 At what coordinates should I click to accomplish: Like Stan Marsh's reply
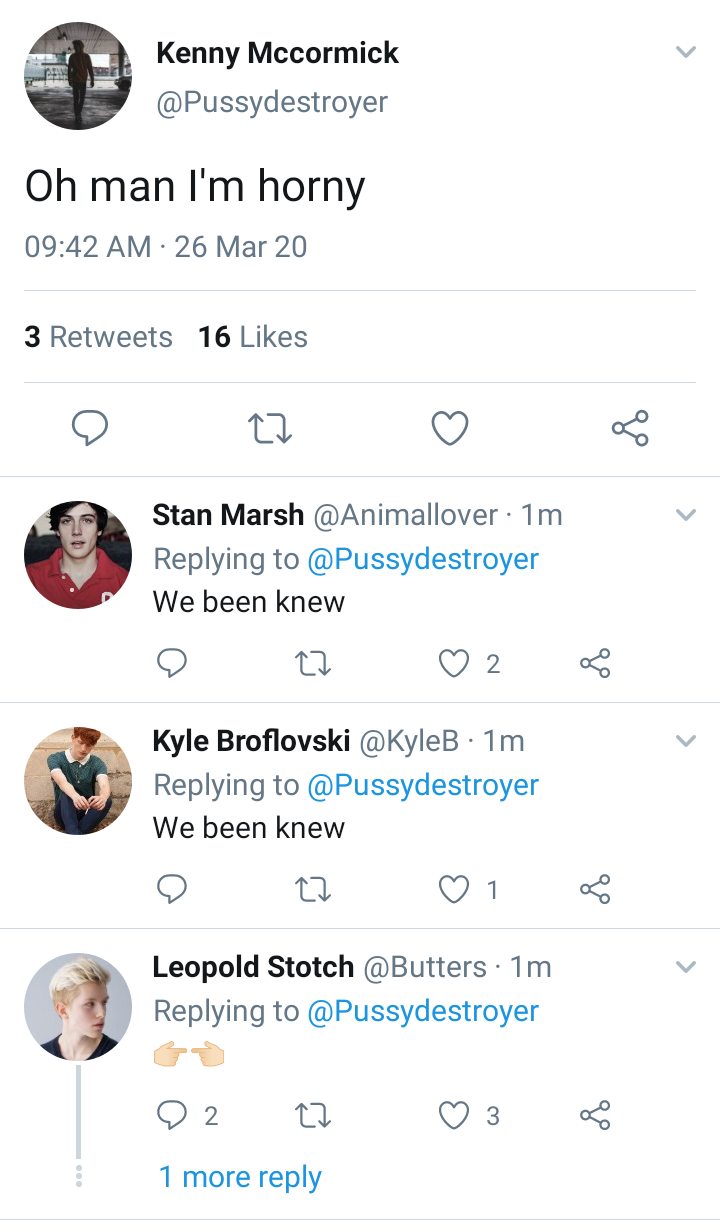pyautogui.click(x=455, y=663)
